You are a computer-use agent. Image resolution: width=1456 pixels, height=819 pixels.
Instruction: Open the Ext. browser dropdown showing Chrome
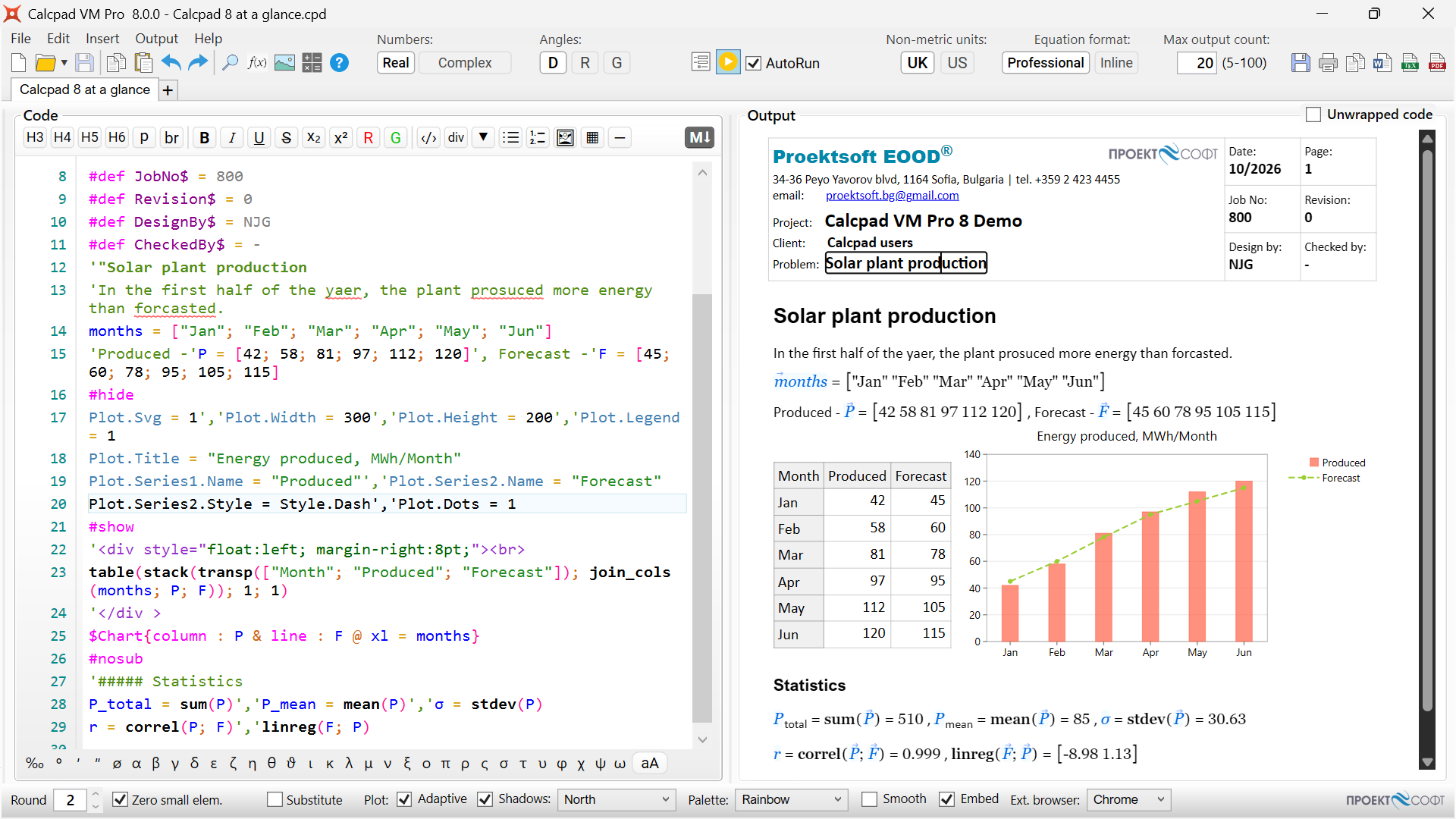[1128, 799]
